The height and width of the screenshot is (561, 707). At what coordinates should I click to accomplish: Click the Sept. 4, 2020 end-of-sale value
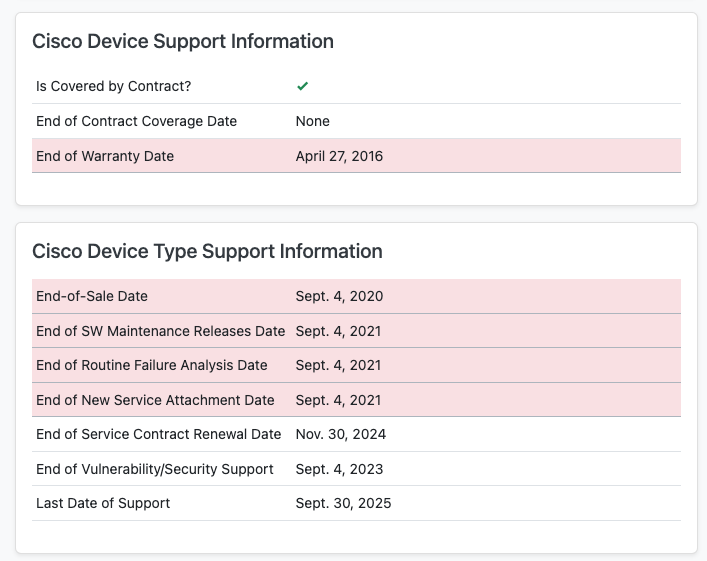[339, 297]
